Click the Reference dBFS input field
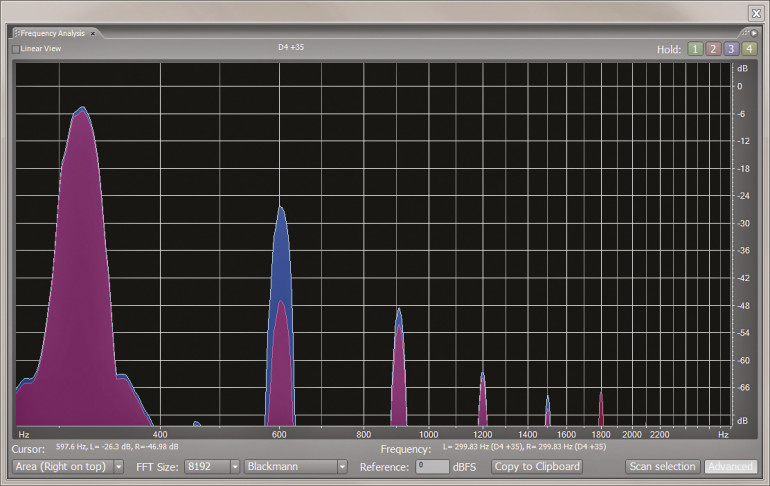The image size is (770, 486). (432, 467)
